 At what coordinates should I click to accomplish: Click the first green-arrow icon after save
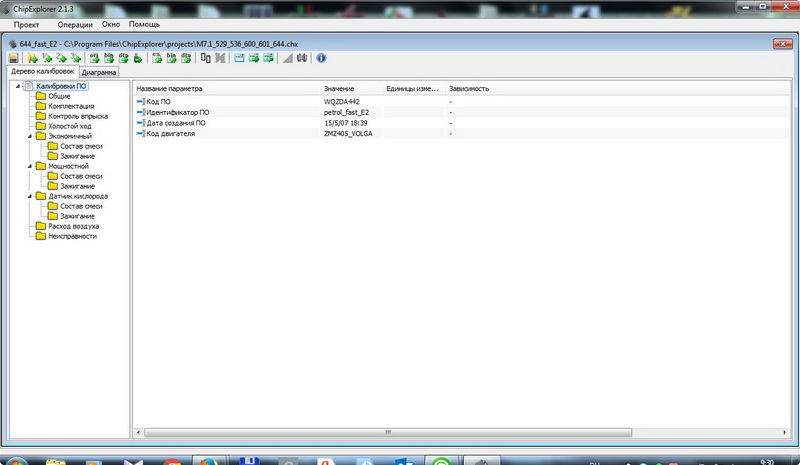(x=33, y=58)
